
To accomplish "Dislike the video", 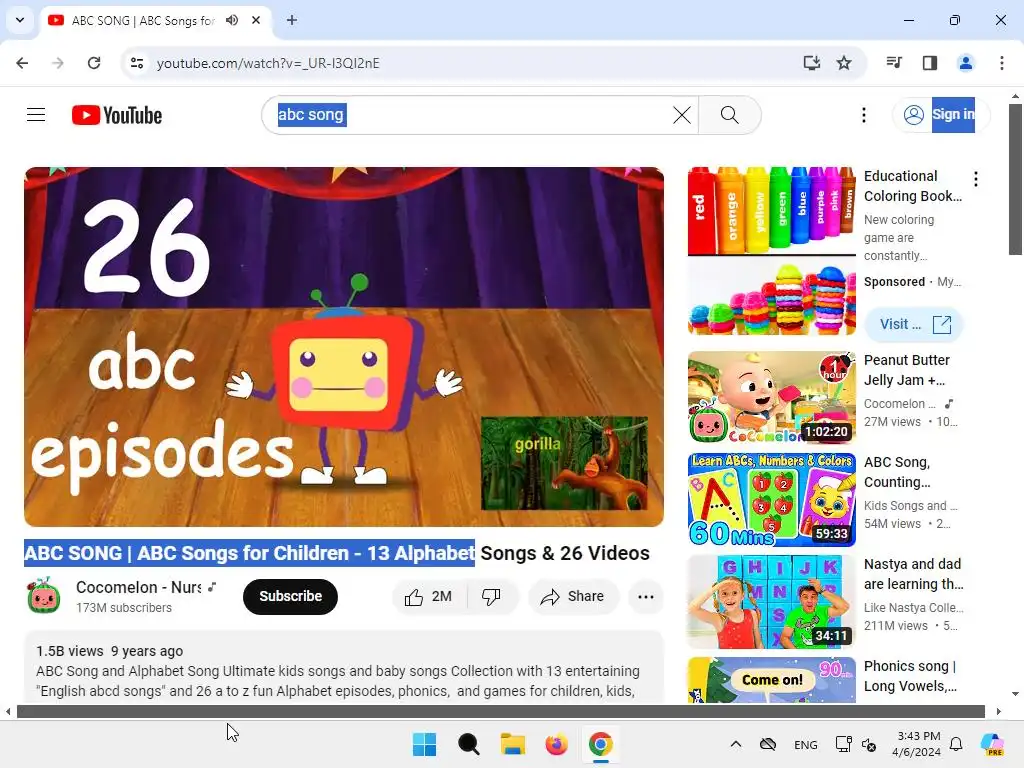I will 491,596.
